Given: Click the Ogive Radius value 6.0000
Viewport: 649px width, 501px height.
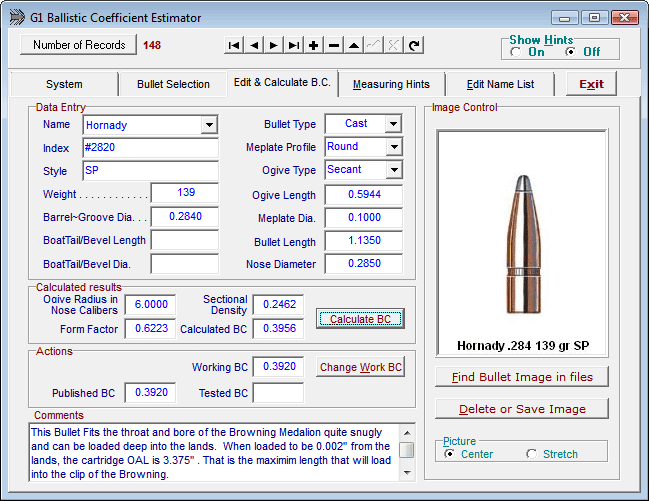Looking at the screenshot, I should (x=151, y=305).
